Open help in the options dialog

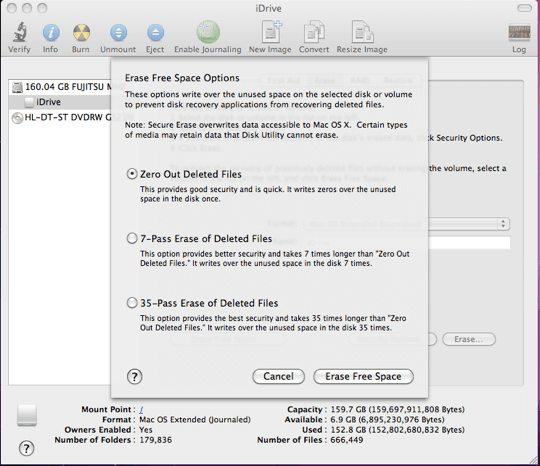click(x=135, y=376)
